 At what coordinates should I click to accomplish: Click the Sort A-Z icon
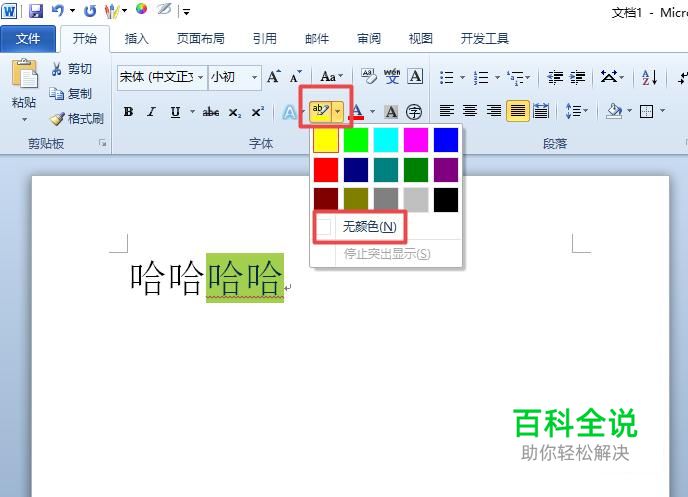(x=649, y=77)
